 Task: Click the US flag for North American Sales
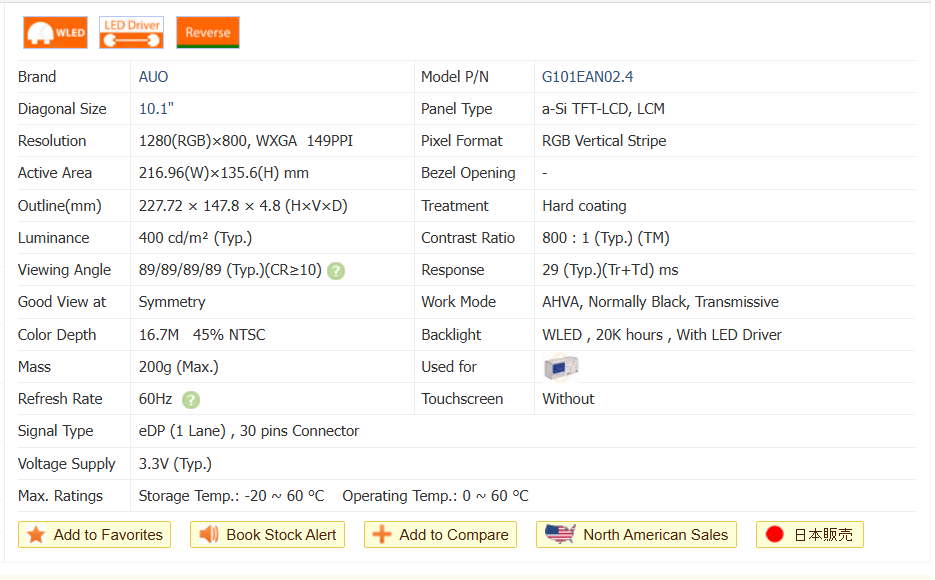560,535
